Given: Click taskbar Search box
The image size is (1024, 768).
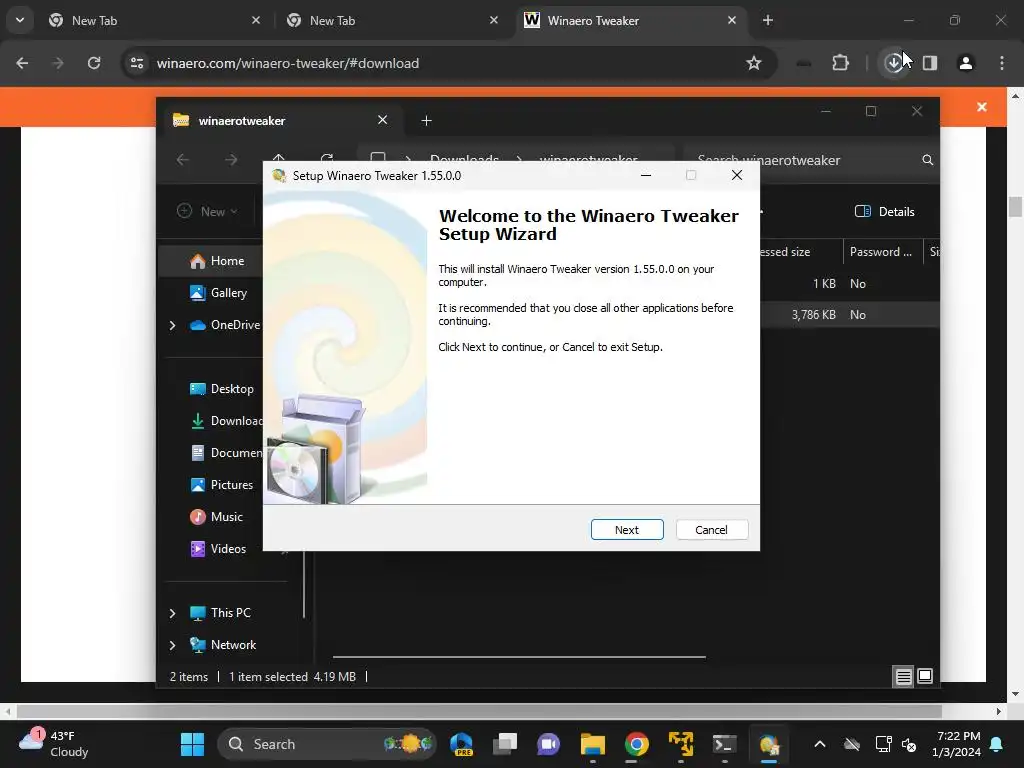Looking at the screenshot, I should click(327, 744).
